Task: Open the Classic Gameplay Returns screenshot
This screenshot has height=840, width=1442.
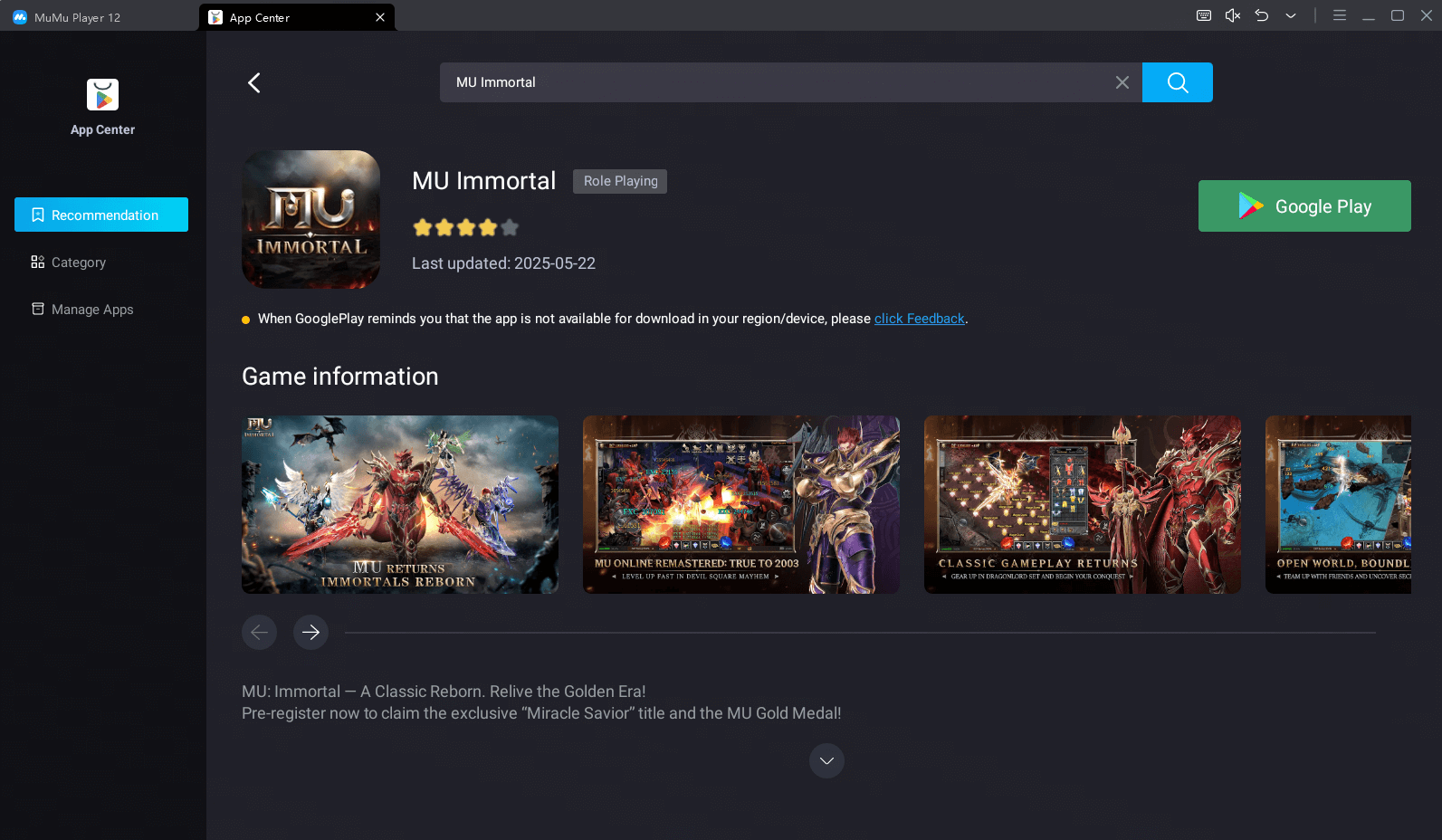Action: (x=1083, y=504)
